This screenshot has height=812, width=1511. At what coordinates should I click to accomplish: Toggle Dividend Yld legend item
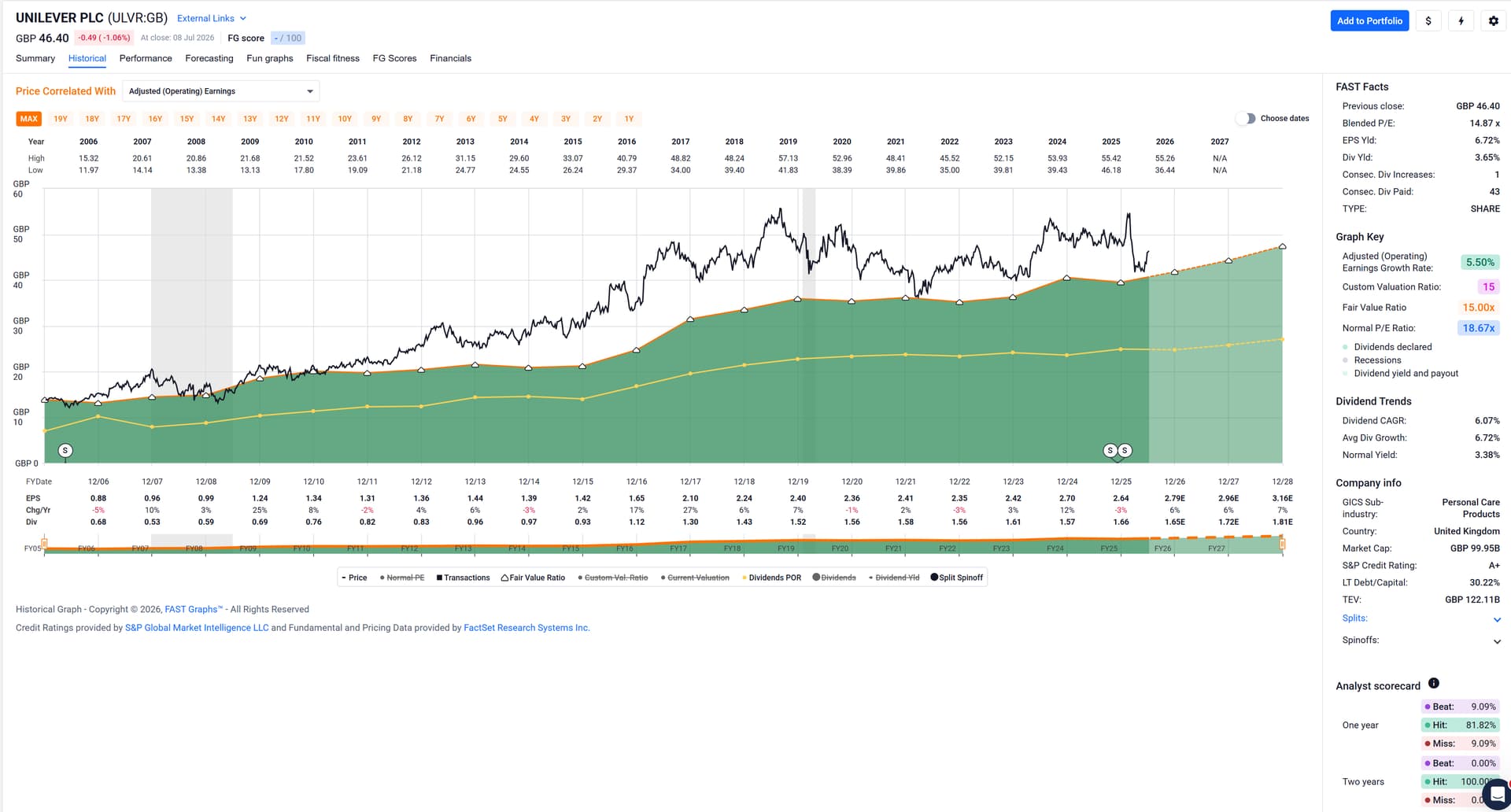click(x=894, y=578)
